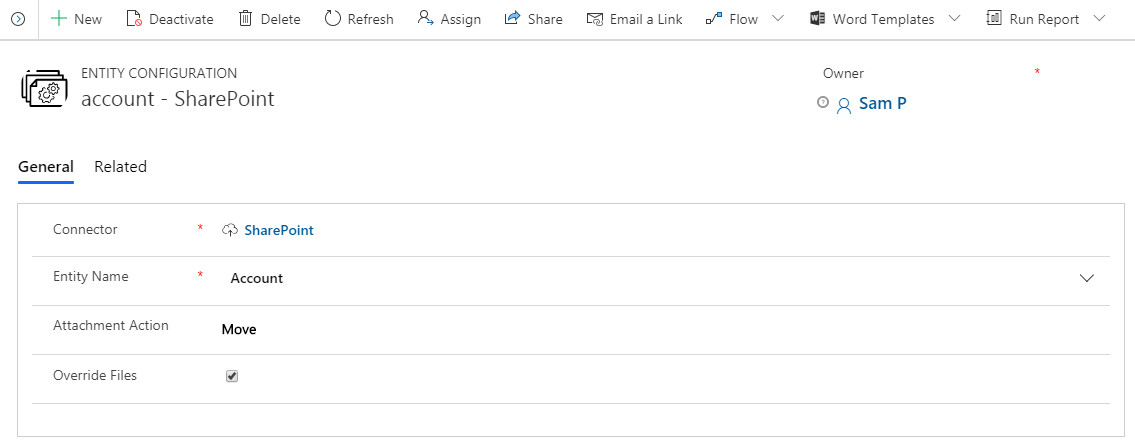Image resolution: width=1135 pixels, height=448 pixels.
Task: Click the Assign command label
Action: (461, 20)
